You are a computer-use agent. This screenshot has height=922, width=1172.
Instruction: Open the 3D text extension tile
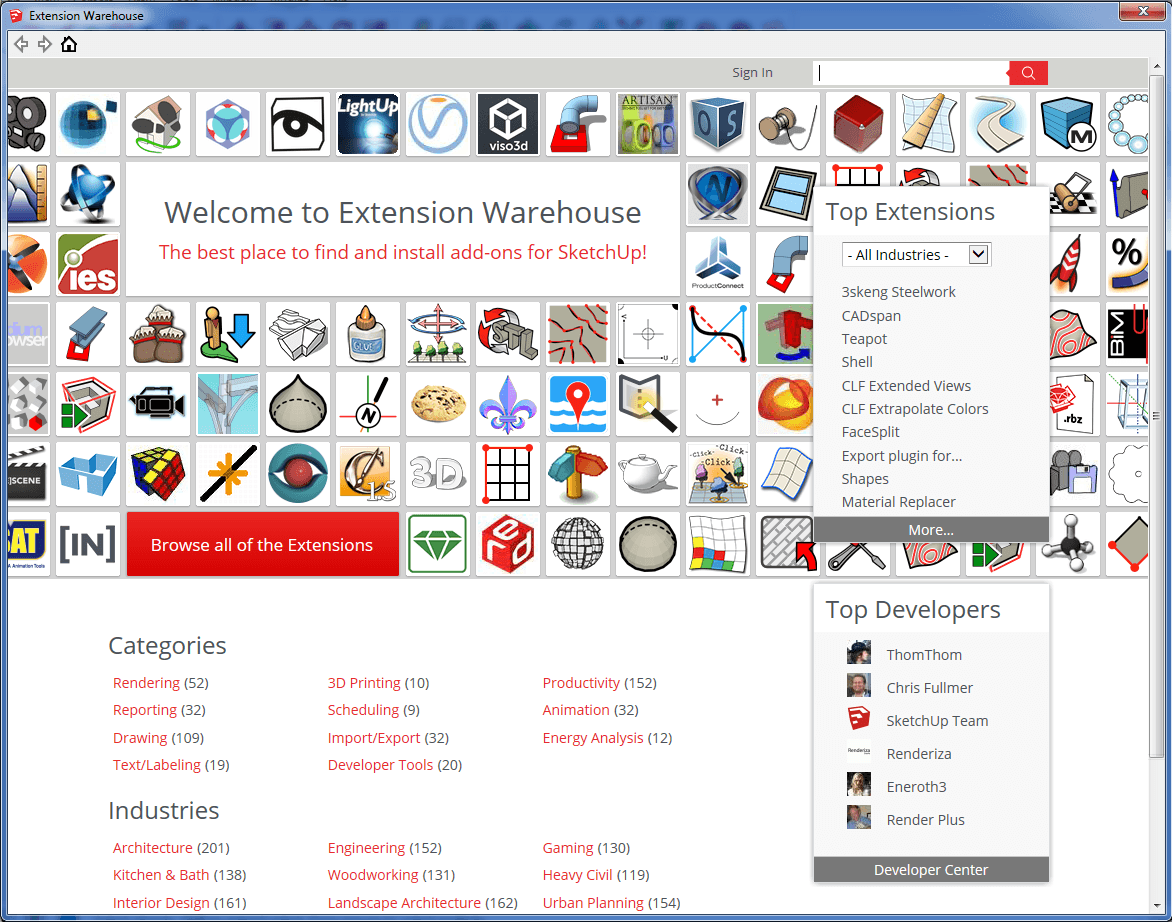438,474
